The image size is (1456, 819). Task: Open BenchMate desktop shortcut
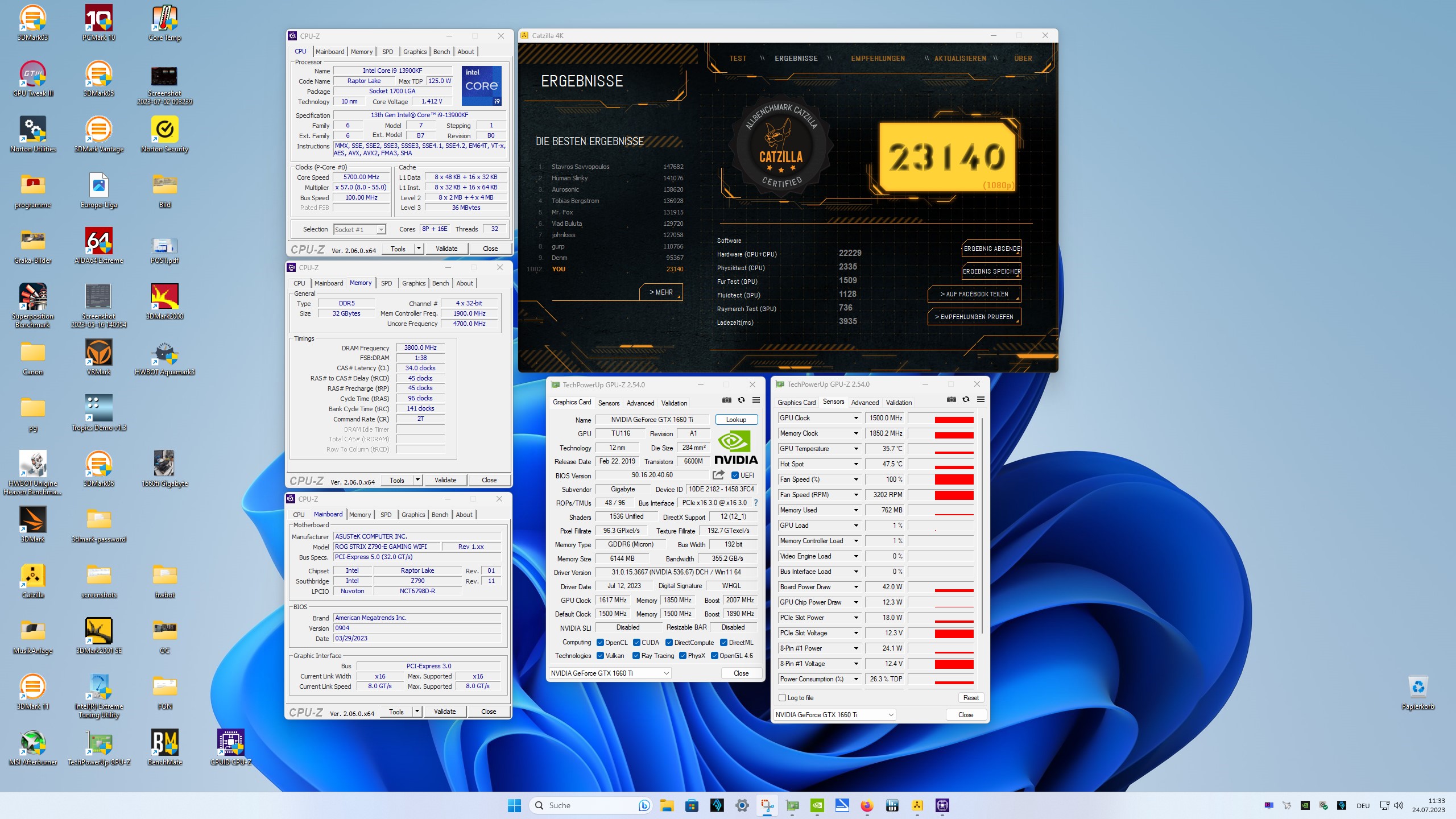(x=164, y=747)
